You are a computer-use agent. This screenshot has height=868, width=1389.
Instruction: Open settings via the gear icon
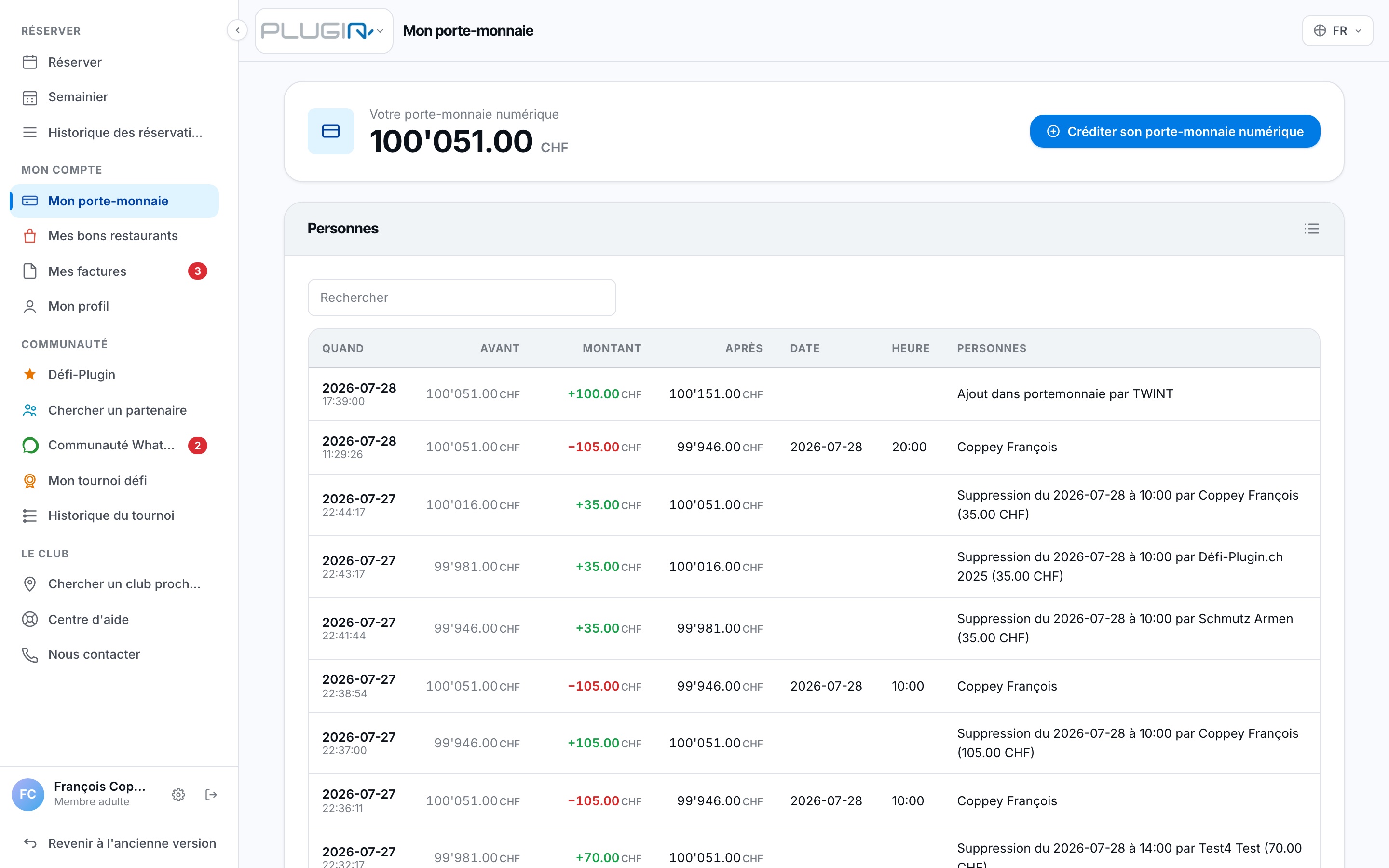(x=178, y=795)
